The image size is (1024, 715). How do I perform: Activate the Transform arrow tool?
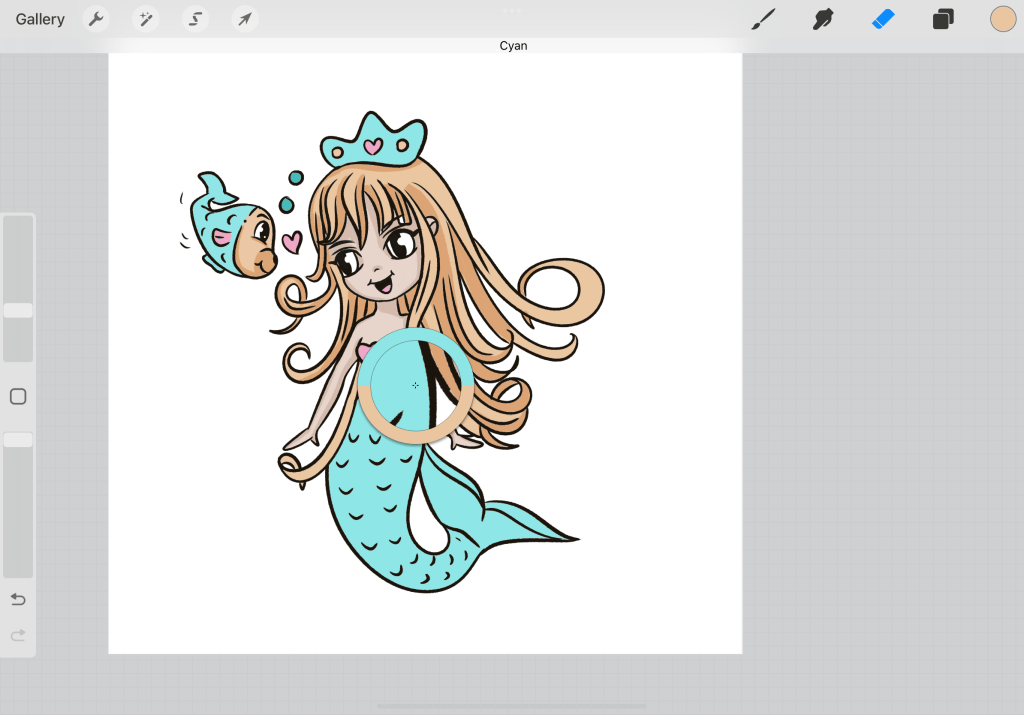tap(244, 19)
